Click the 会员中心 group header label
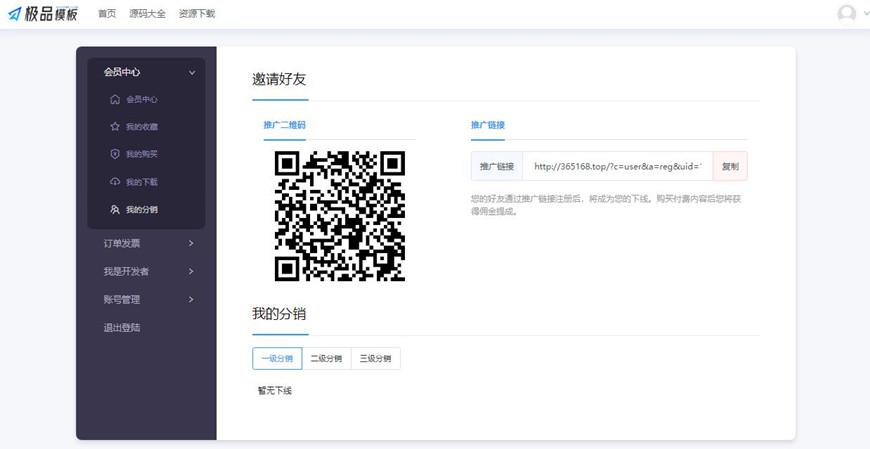Viewport: 870px width, 449px height. tap(122, 72)
